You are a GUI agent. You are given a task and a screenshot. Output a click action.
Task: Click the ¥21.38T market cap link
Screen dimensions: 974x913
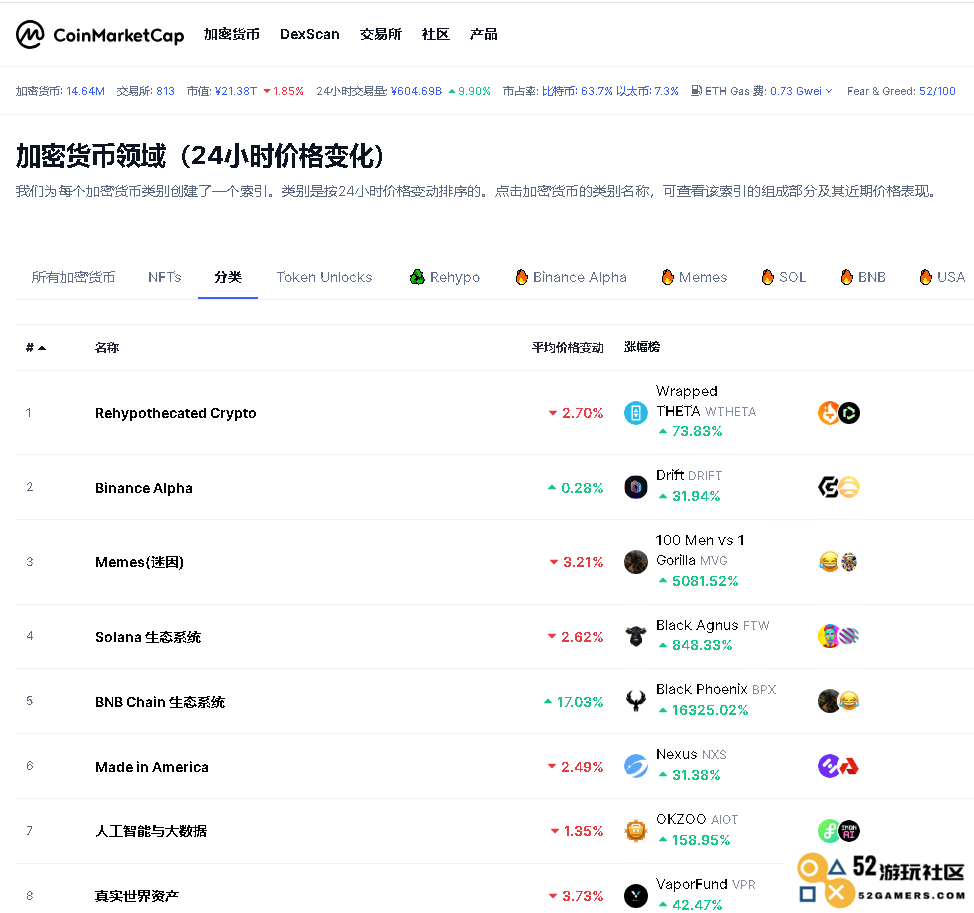pos(235,91)
